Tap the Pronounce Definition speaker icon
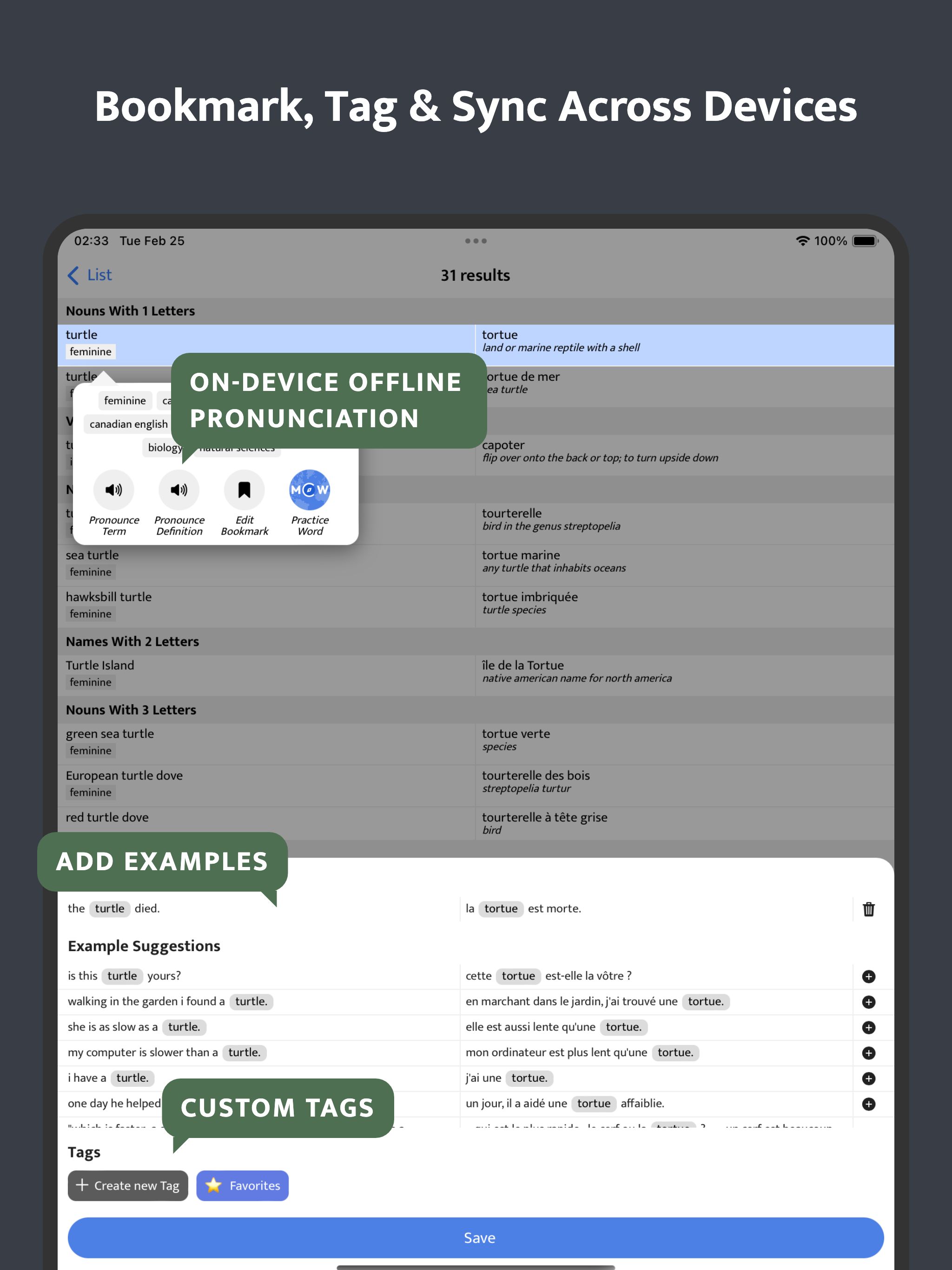The image size is (952, 1270). [x=179, y=490]
